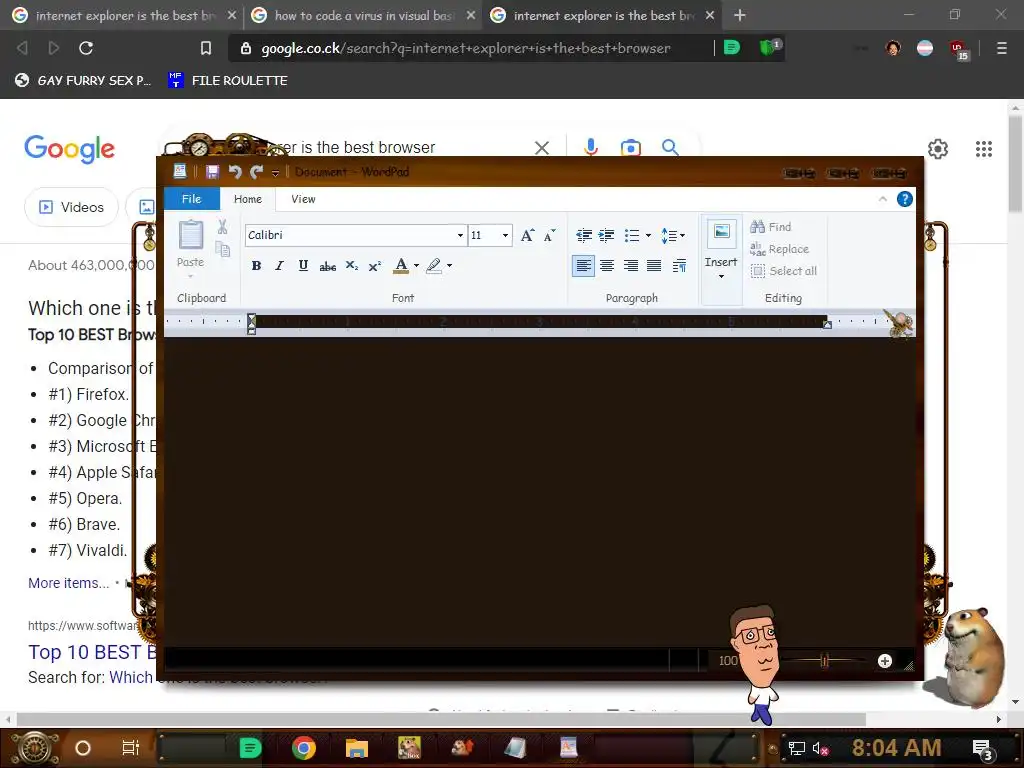The height and width of the screenshot is (768, 1024).
Task: Switch to the first 'internet explorer' browser tab
Action: click(x=124, y=15)
